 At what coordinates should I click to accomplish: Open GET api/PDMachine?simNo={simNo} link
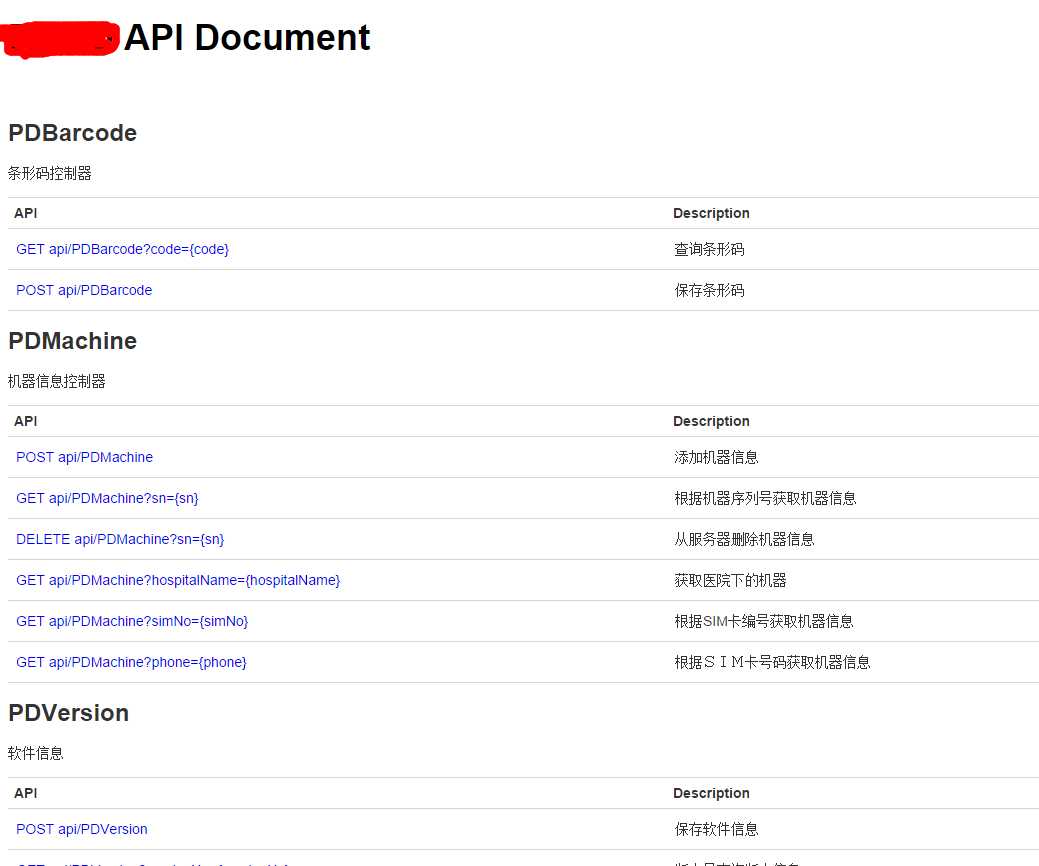pos(132,621)
